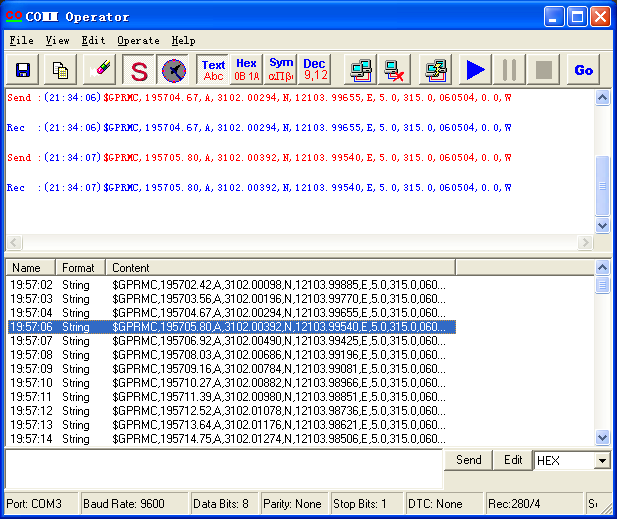The height and width of the screenshot is (519, 617).
Task: Click the data input text field
Action: [224, 469]
